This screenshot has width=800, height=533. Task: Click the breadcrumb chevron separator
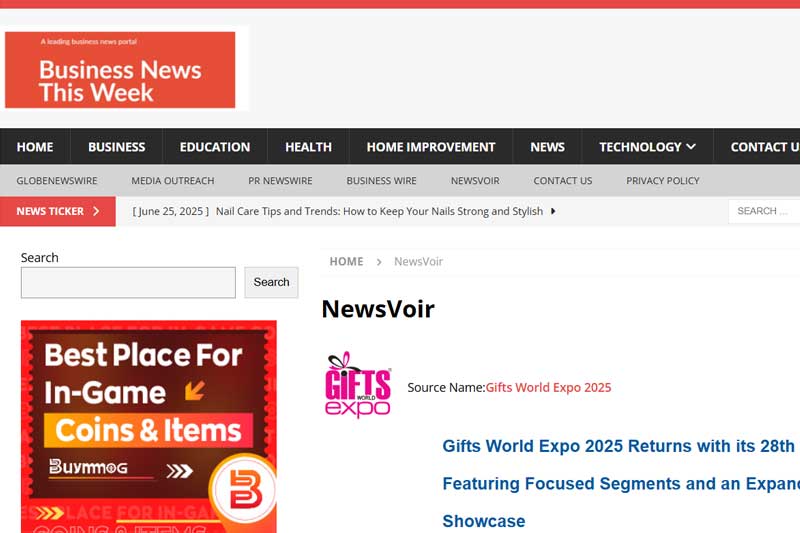(x=379, y=262)
